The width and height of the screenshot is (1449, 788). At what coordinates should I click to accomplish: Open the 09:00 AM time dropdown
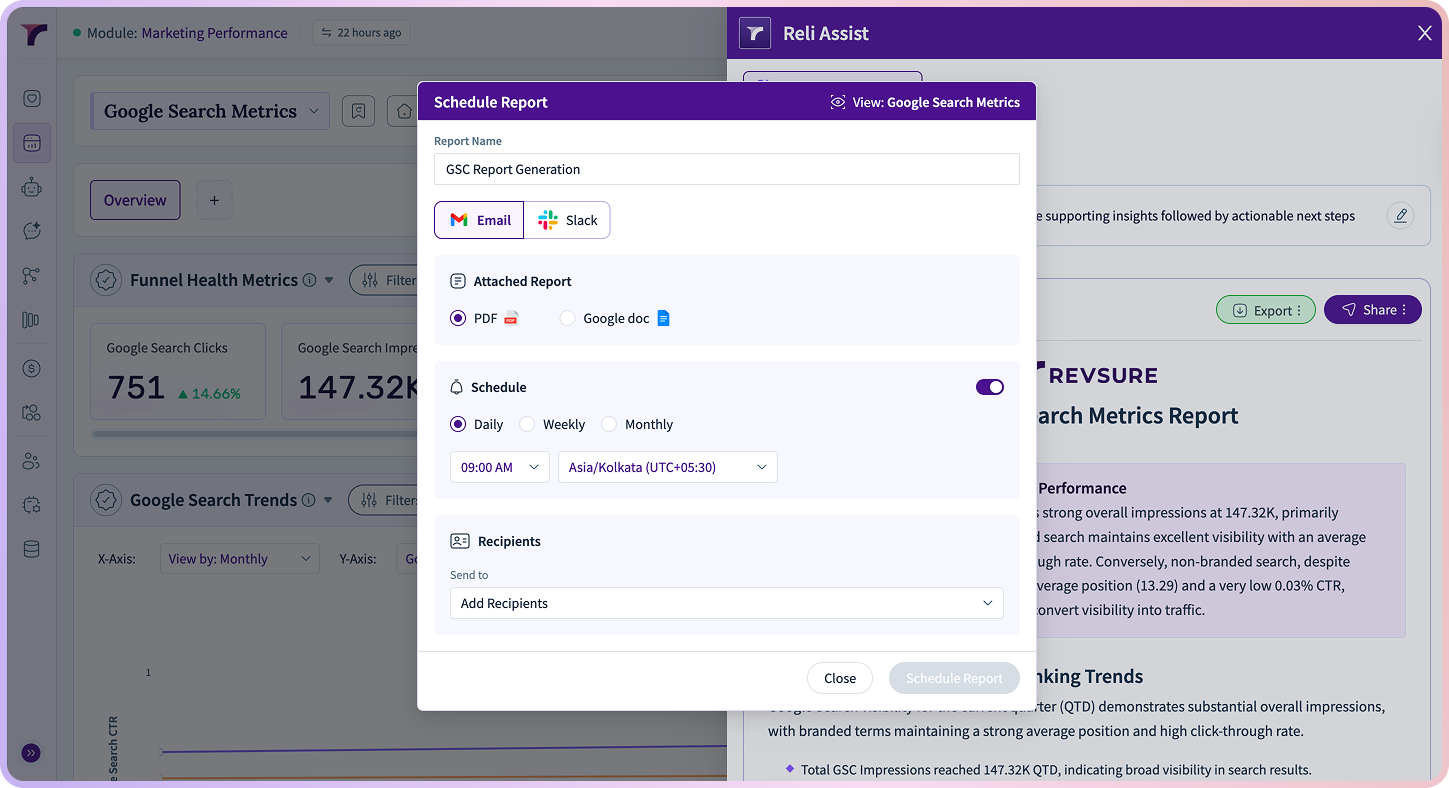coord(500,467)
